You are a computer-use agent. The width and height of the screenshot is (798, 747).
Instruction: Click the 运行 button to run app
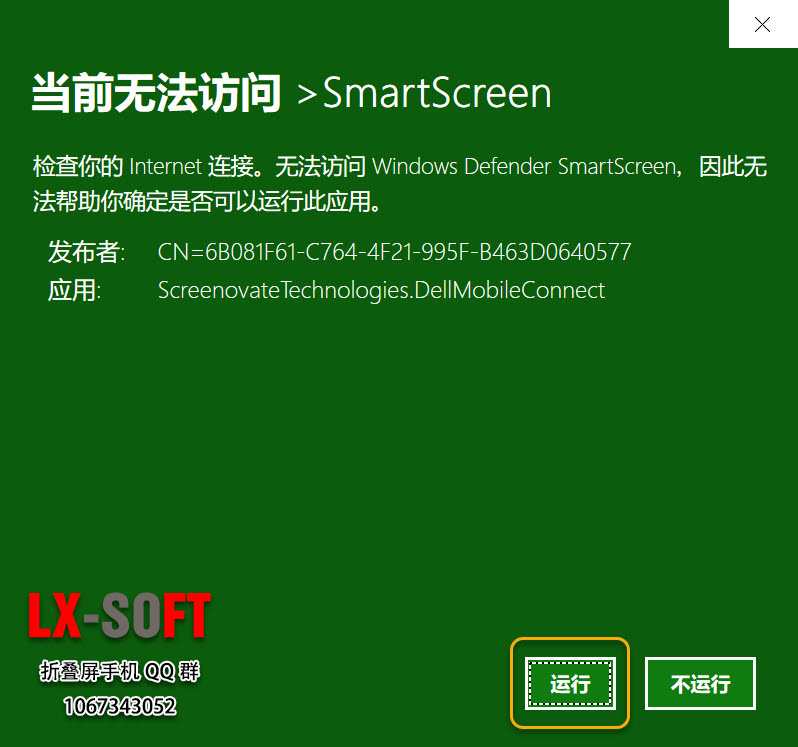[x=570, y=684]
